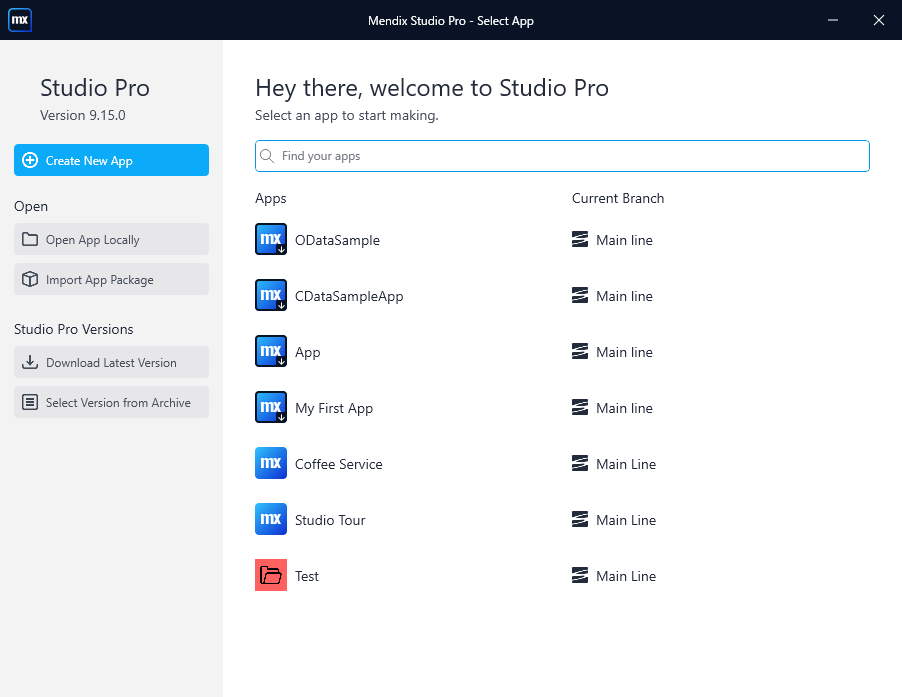Screen dimensions: 902x697
Task: Click the branch icon in the Coffee Service row
Action: click(580, 463)
